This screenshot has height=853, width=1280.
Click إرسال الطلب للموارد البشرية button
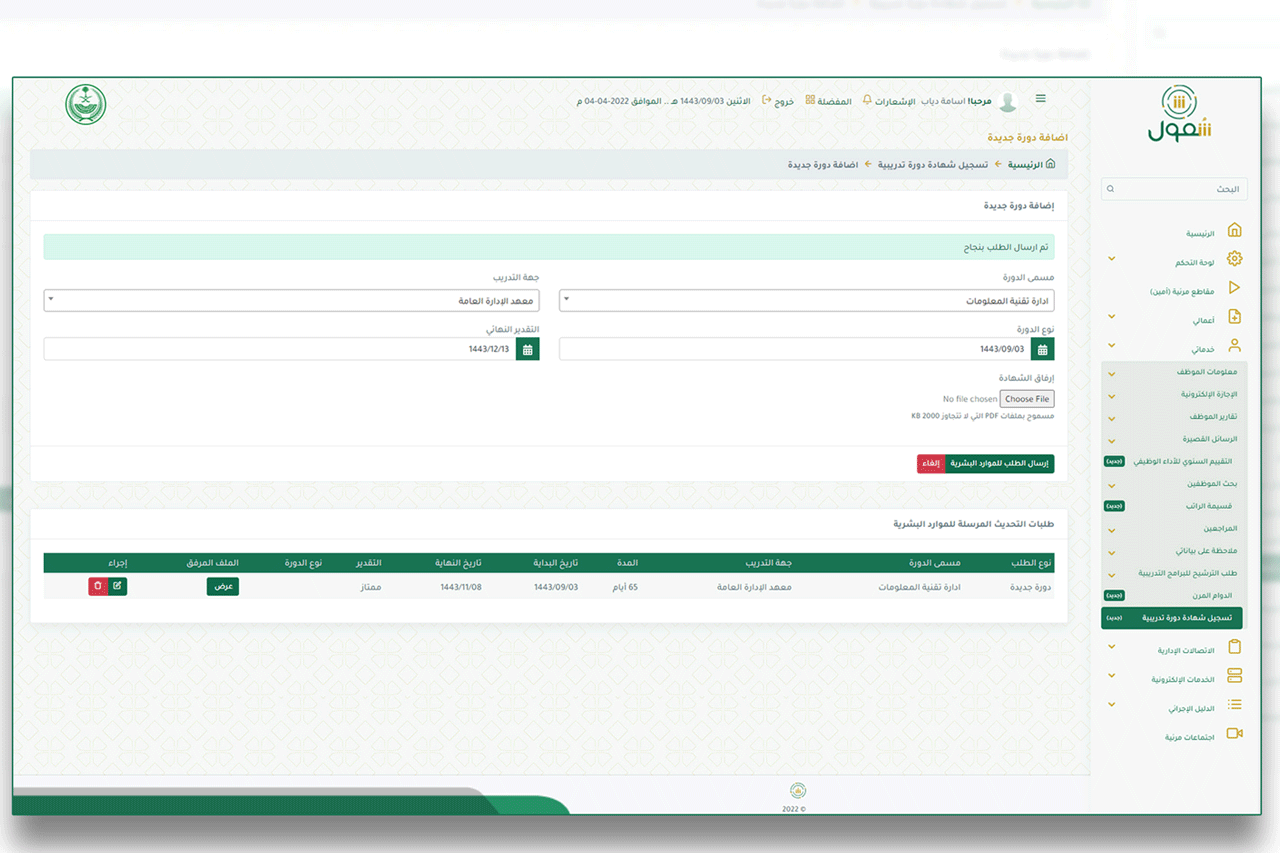[999, 464]
